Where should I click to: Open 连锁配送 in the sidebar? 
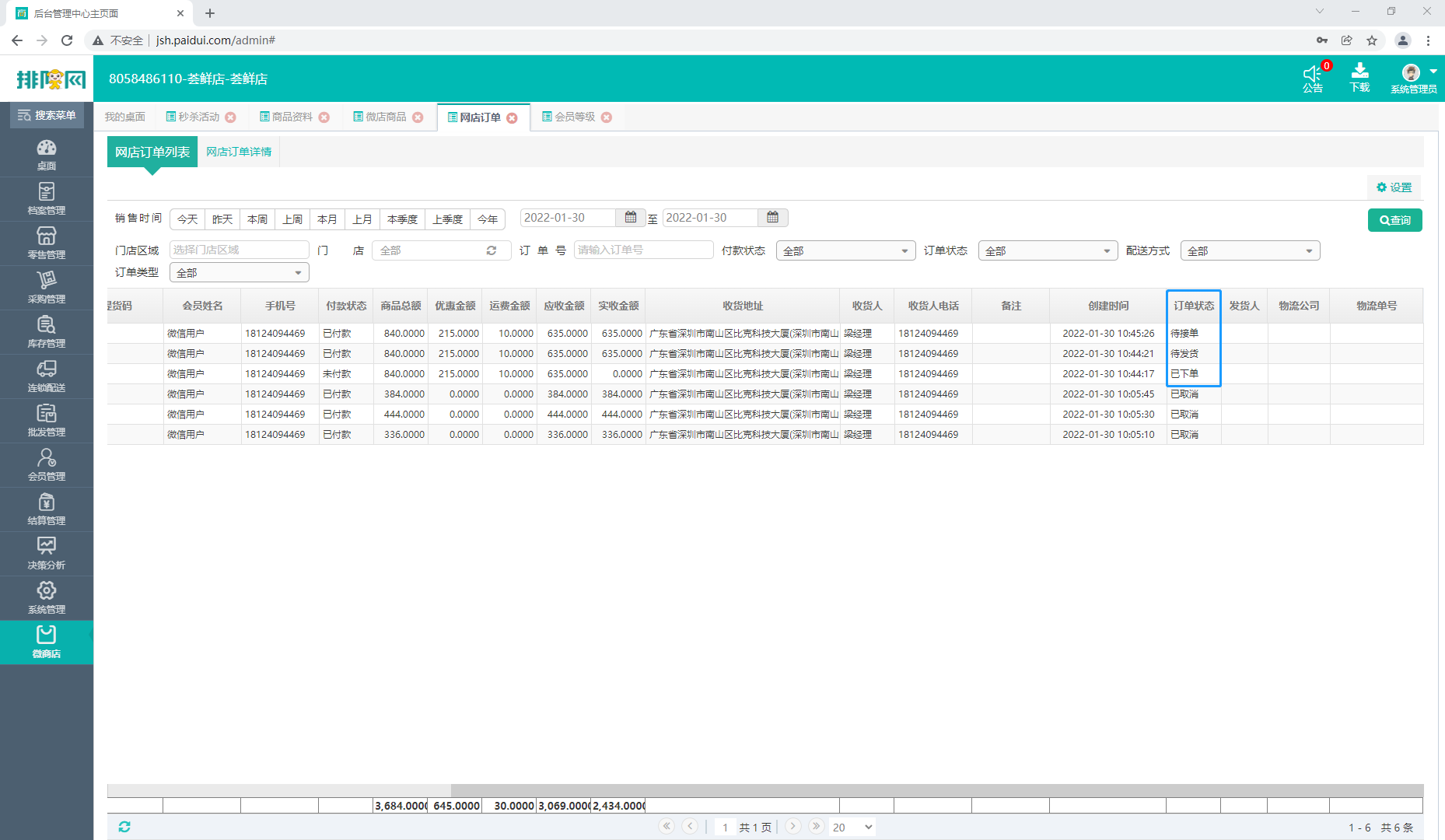pos(47,376)
